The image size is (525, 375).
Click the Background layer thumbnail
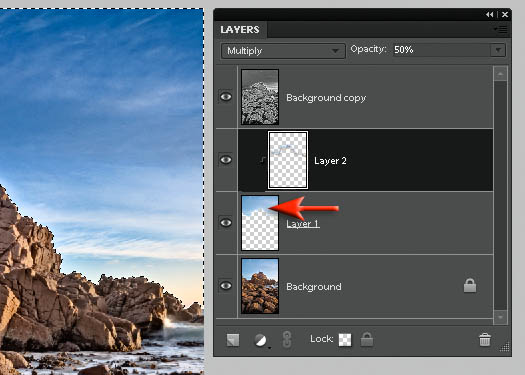coord(260,286)
